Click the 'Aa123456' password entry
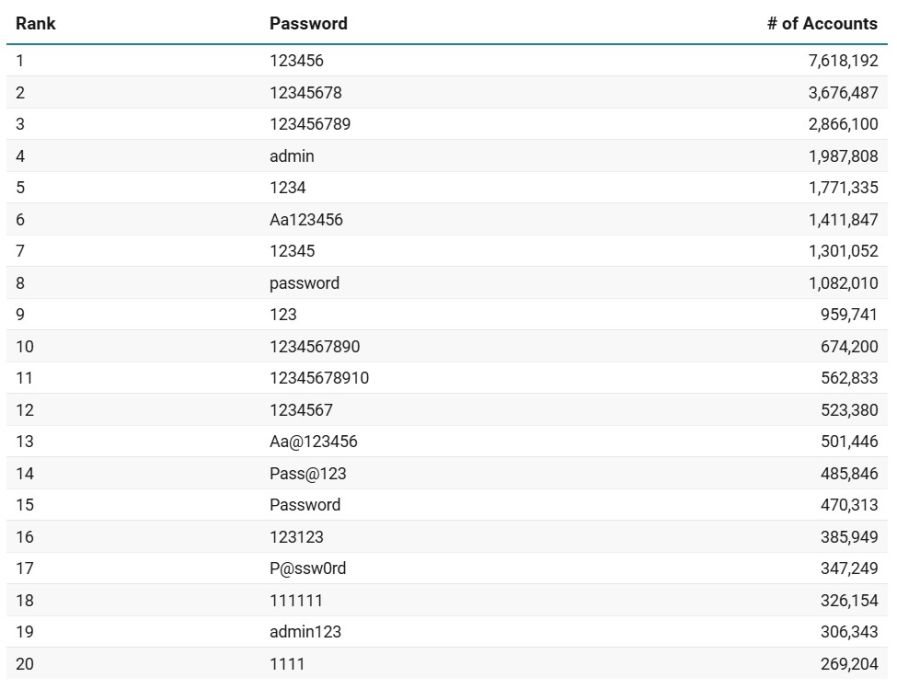The height and width of the screenshot is (689, 897). [306, 220]
